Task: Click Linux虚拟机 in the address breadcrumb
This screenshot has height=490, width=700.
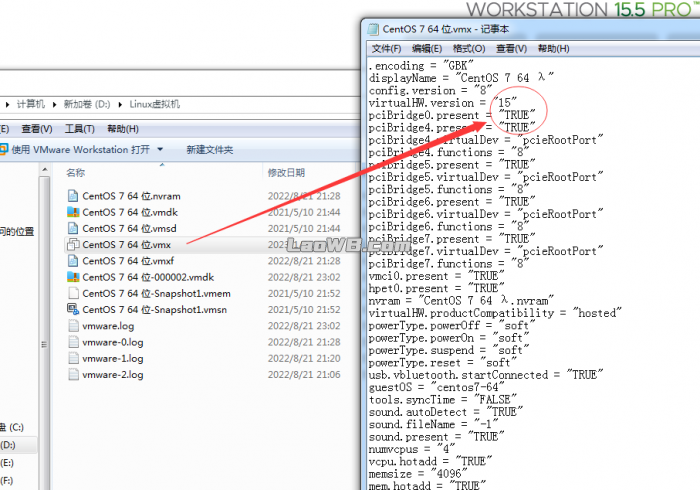Action: pos(154,104)
